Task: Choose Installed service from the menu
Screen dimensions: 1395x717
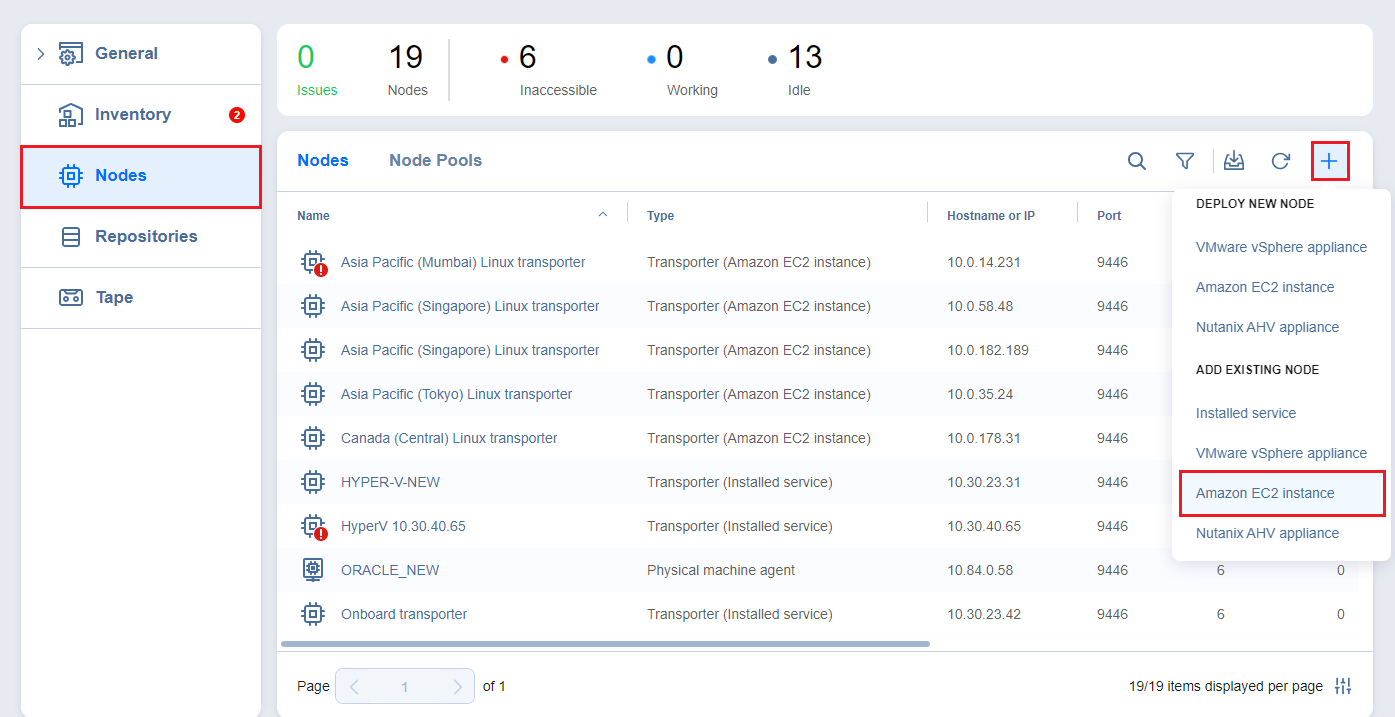Action: 1245,413
